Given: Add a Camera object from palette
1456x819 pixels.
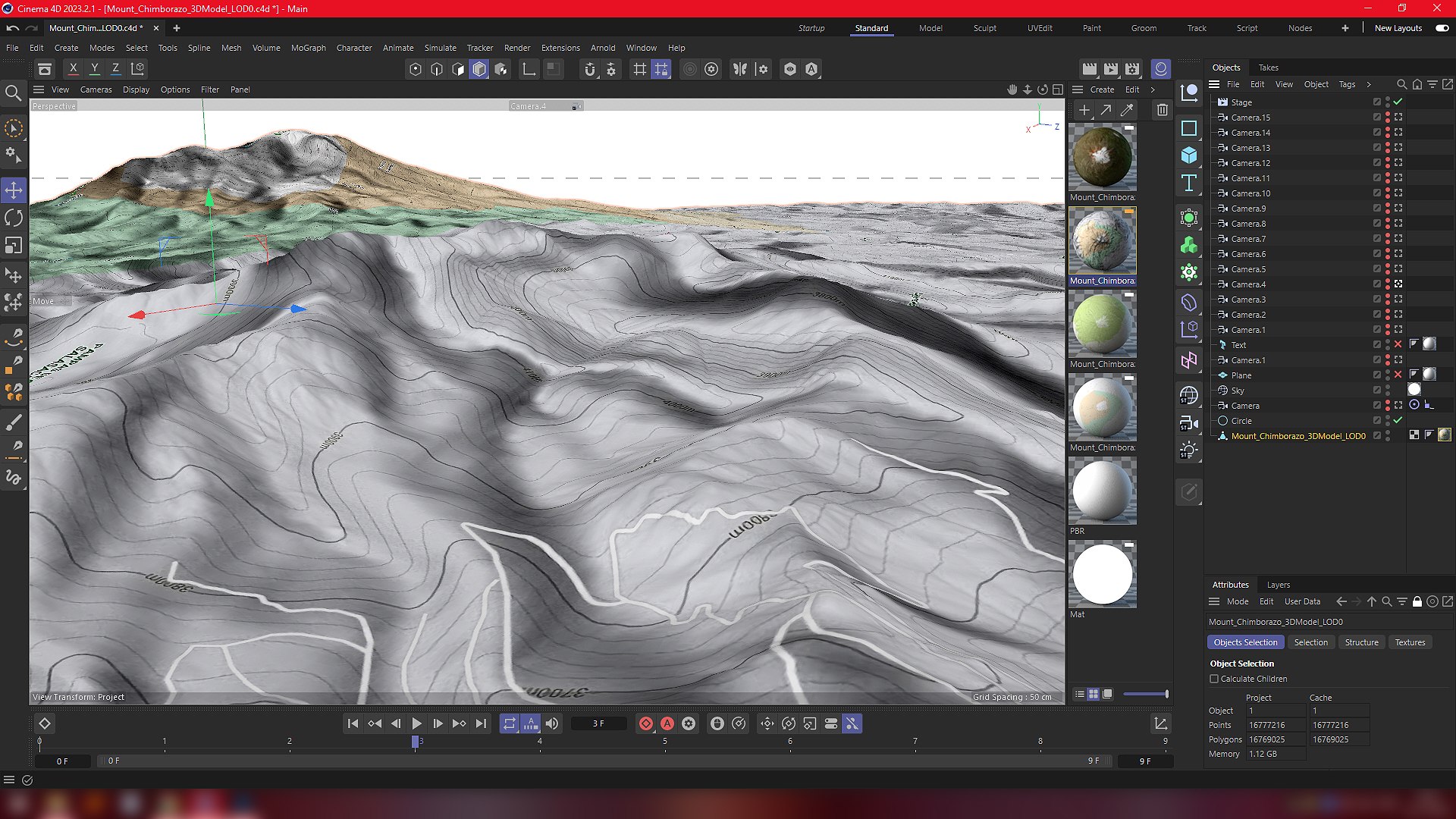Looking at the screenshot, I should 1189,423.
